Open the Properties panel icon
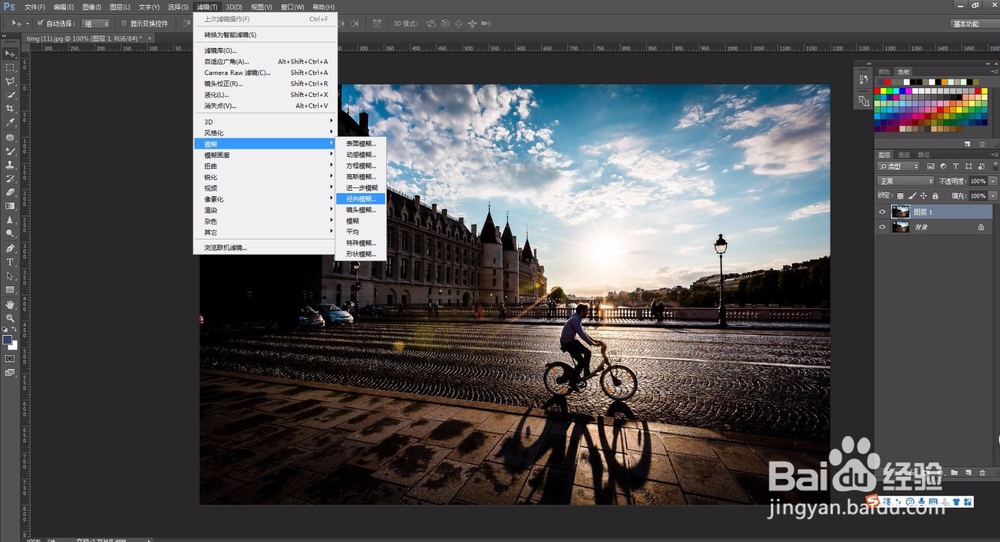This screenshot has height=542, width=1000. [x=863, y=101]
